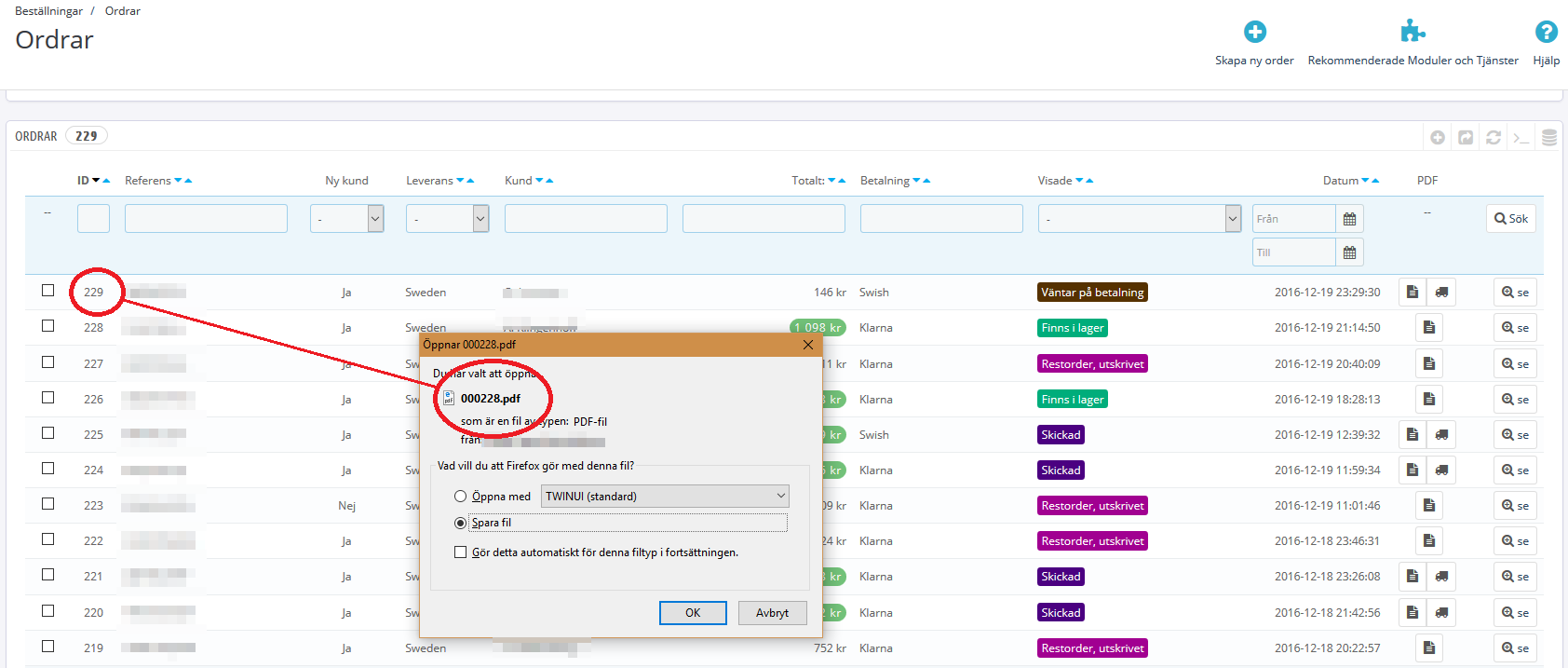This screenshot has width=1568, height=668.
Task: View order 229 with its se button
Action: (1515, 292)
